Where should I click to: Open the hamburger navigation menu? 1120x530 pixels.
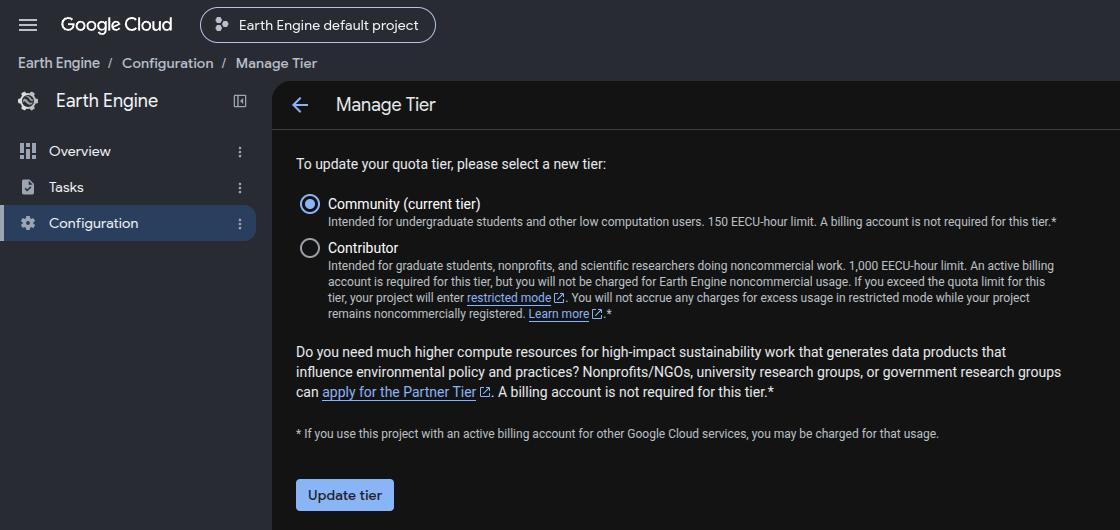28,25
